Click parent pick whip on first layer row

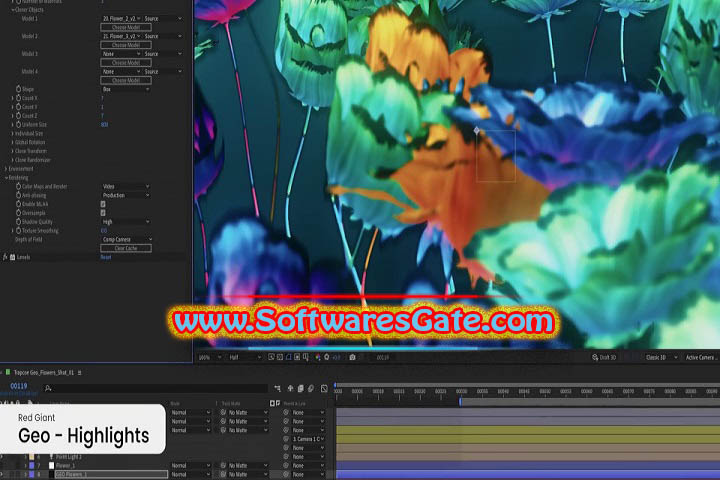tap(286, 412)
